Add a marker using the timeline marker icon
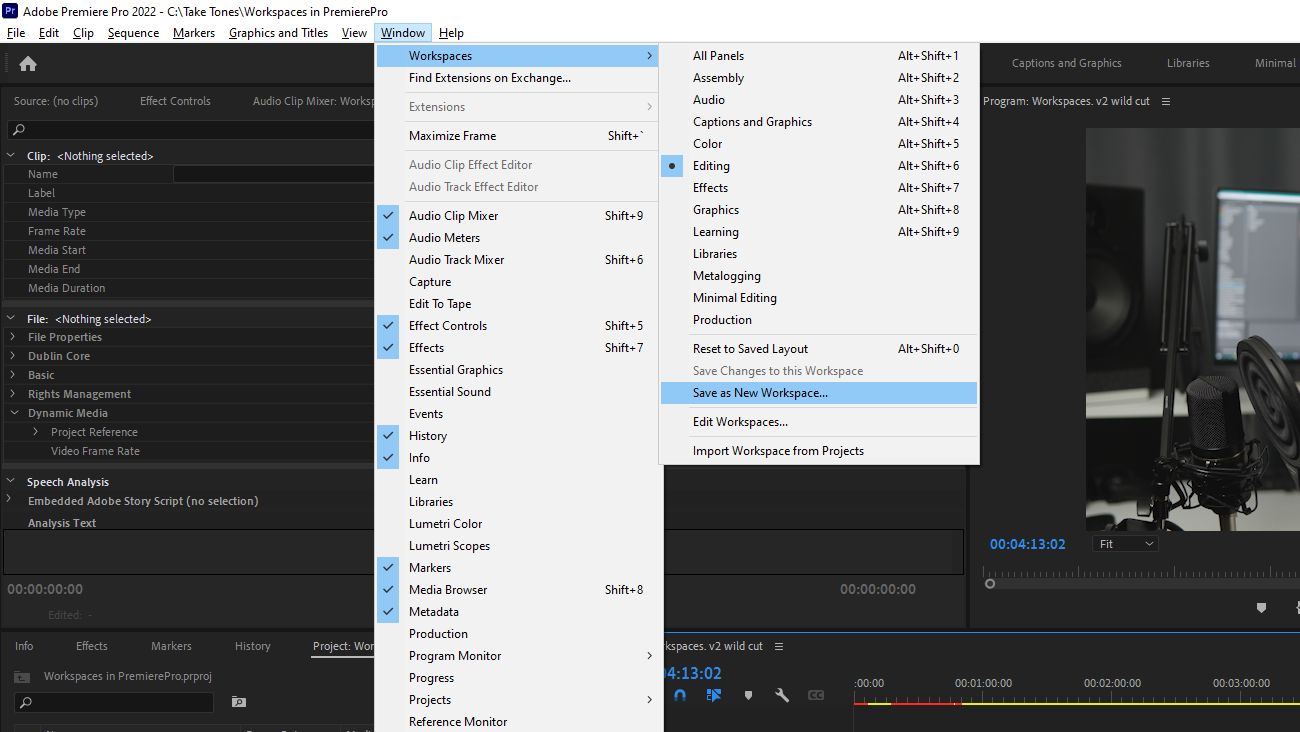This screenshot has width=1300, height=732. (x=748, y=695)
